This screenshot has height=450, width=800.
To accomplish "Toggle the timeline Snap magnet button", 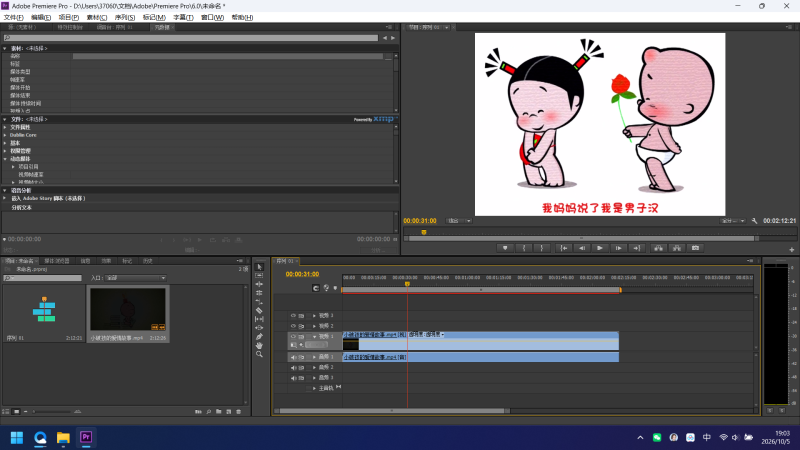I will [x=315, y=288].
